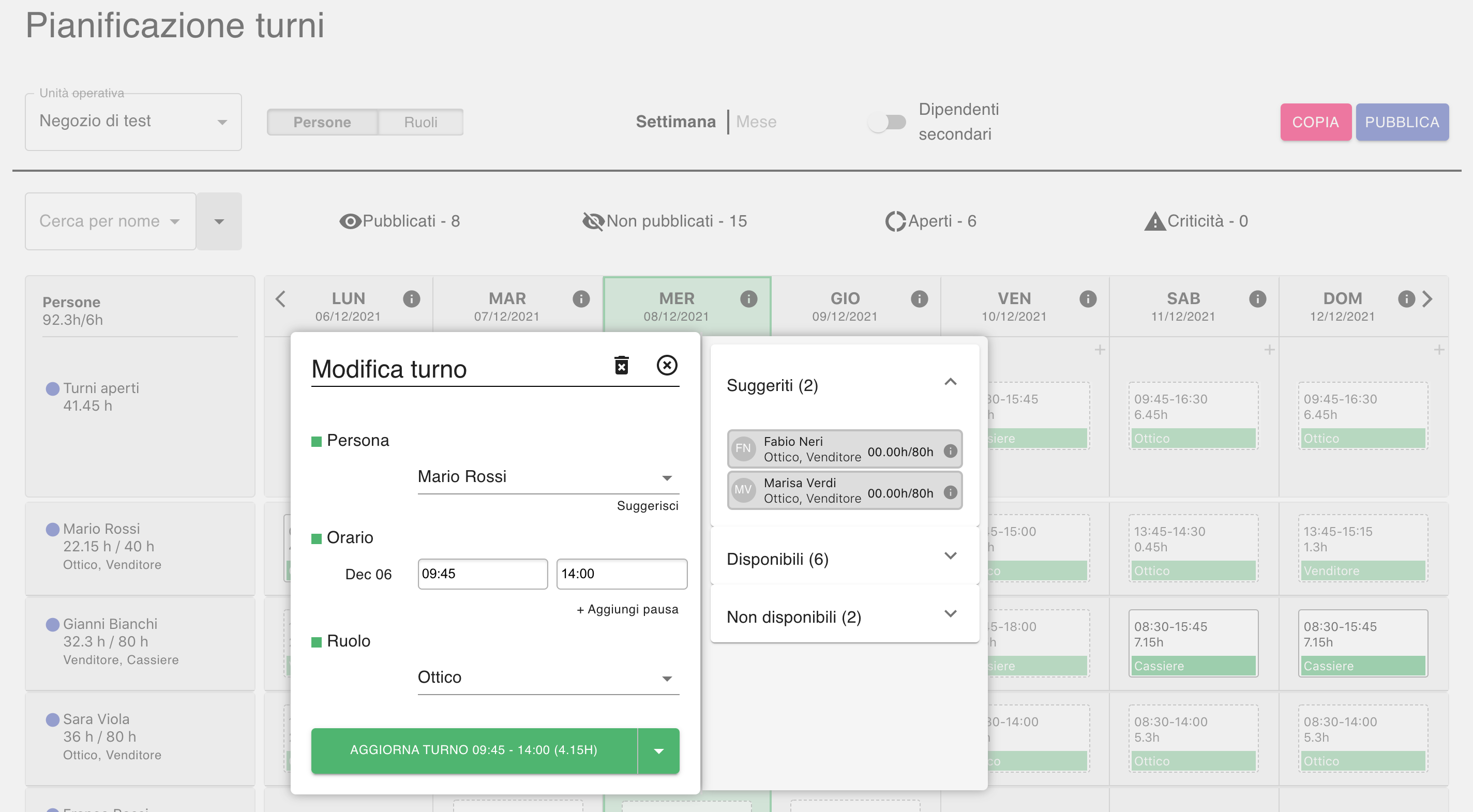Go to next week arrow
The height and width of the screenshot is (812, 1473).
[1428, 298]
